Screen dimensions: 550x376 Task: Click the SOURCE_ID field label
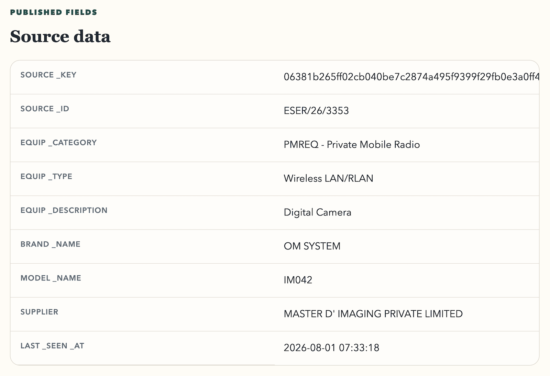pyautogui.click(x=45, y=109)
